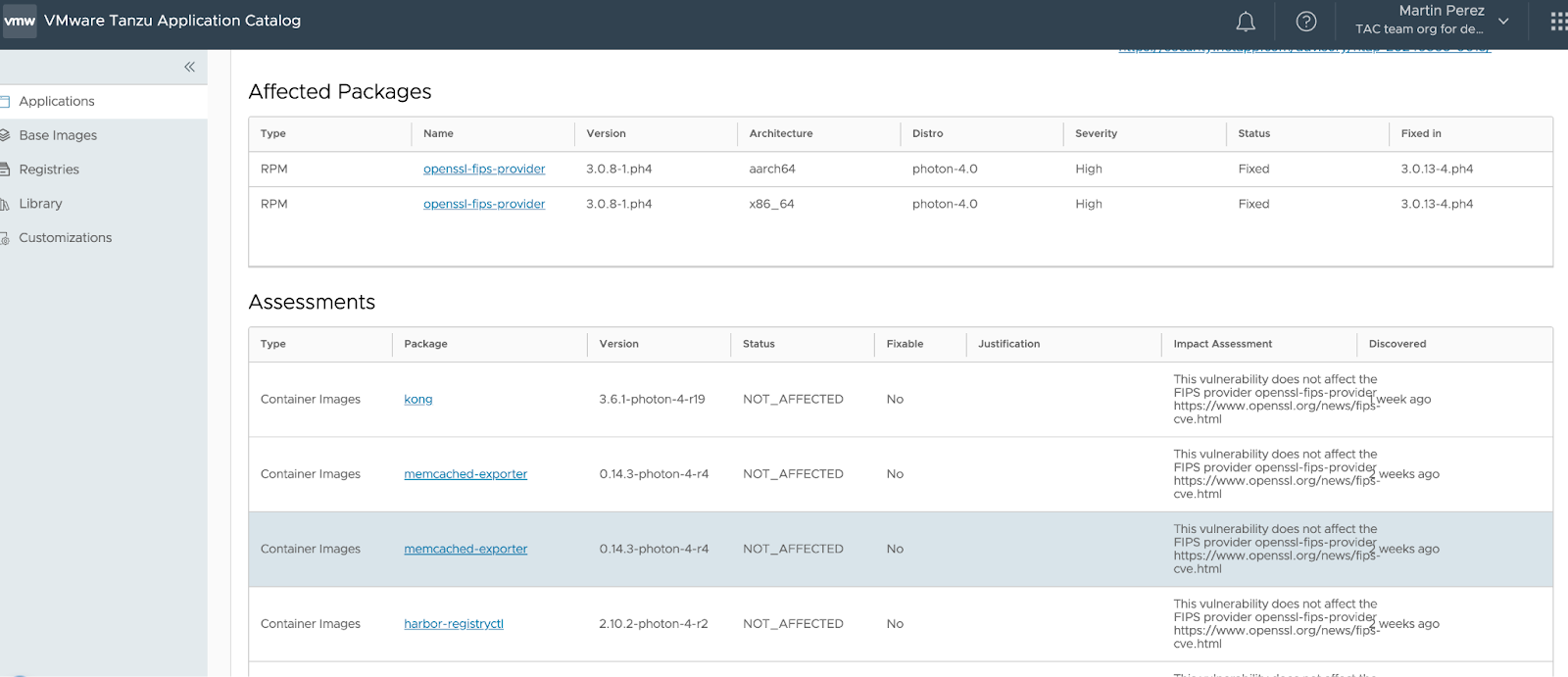The image size is (1568, 677).
Task: Click the 'TAC team org for de...' text
Action: click(1419, 29)
